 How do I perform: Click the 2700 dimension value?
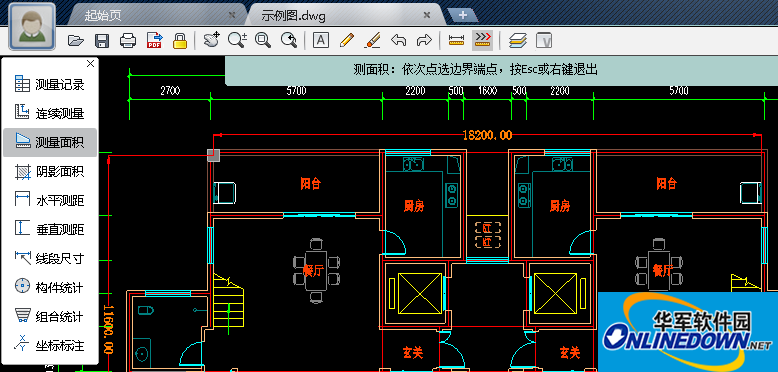click(170, 91)
